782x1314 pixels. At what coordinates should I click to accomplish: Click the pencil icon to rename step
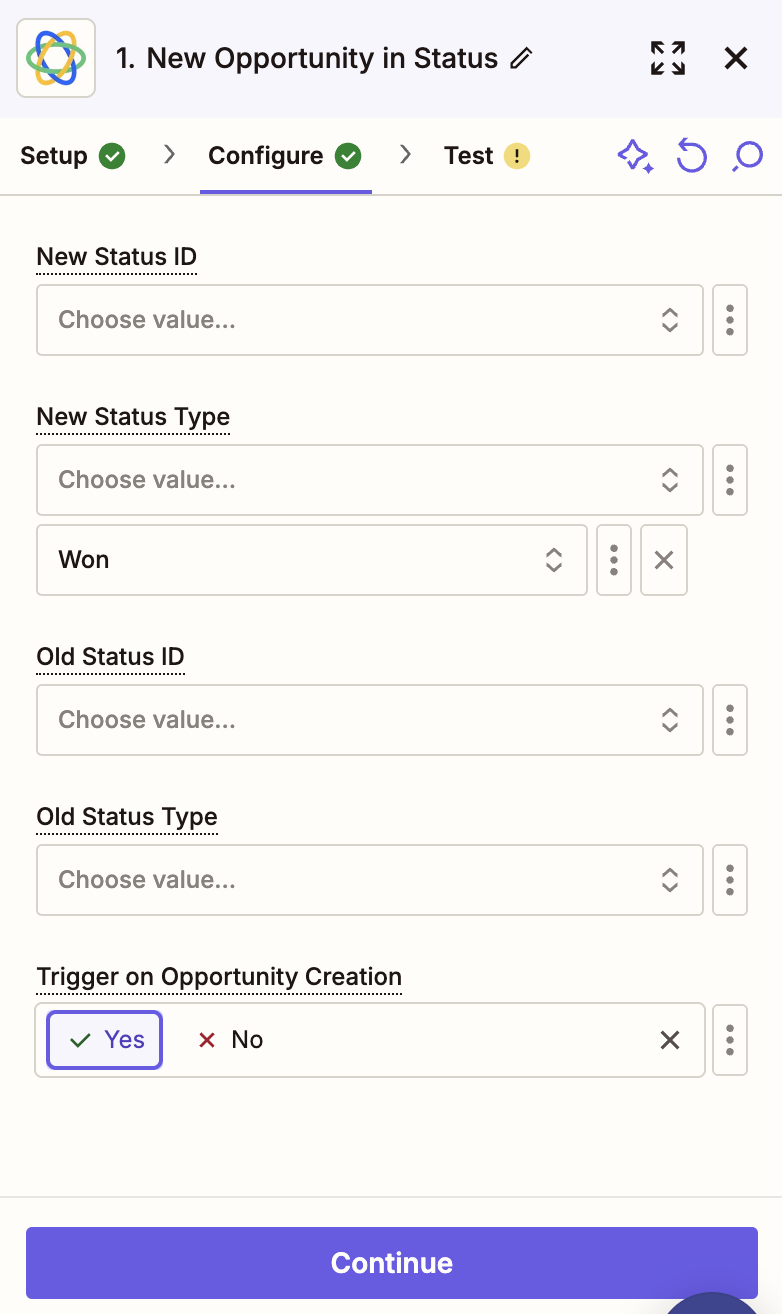click(x=521, y=59)
